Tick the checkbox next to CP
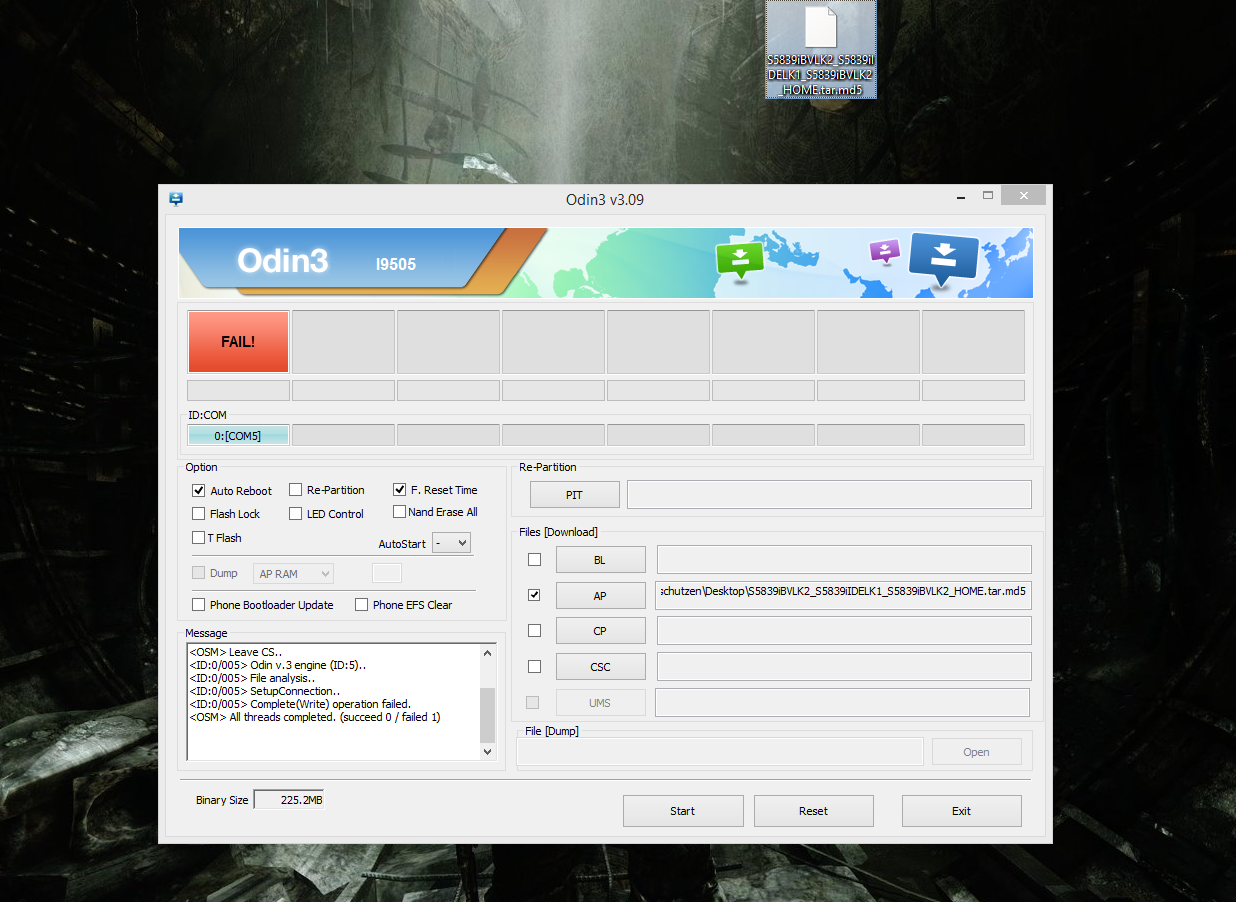 coord(534,631)
